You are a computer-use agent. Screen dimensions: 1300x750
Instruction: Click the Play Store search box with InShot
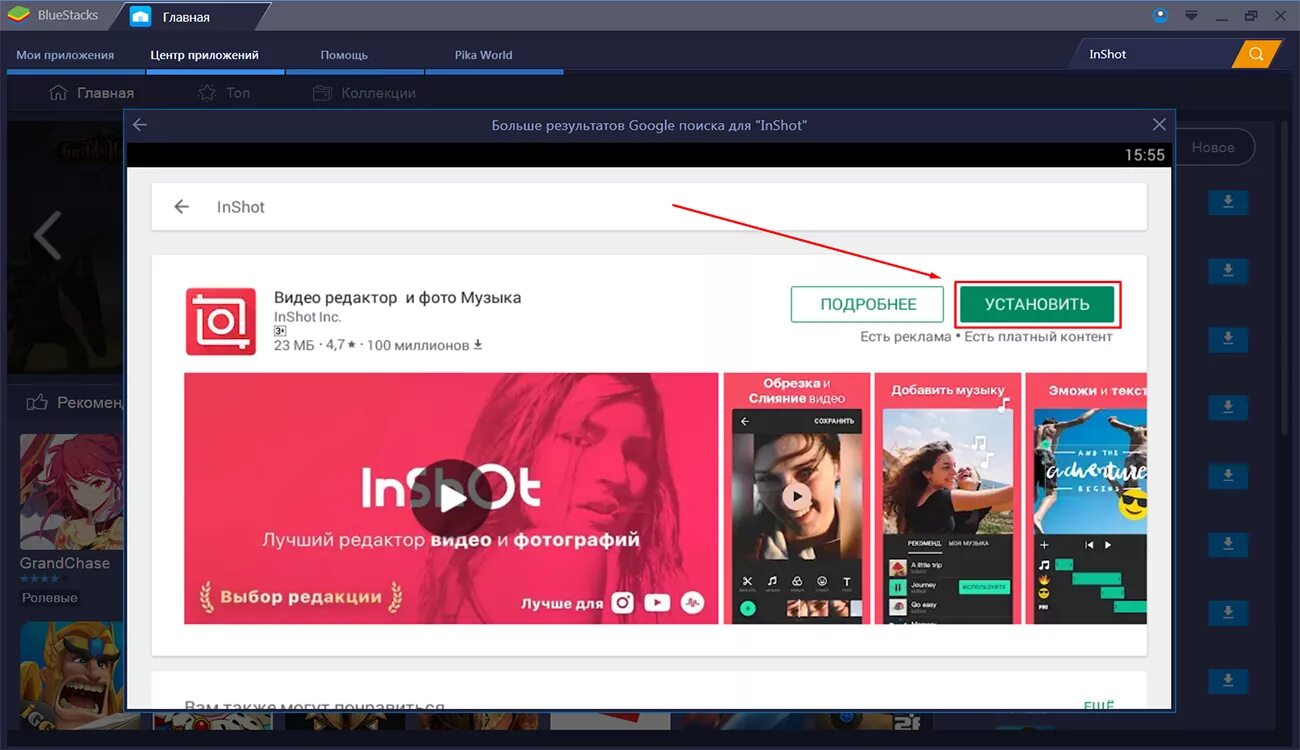pyautogui.click(x=649, y=207)
